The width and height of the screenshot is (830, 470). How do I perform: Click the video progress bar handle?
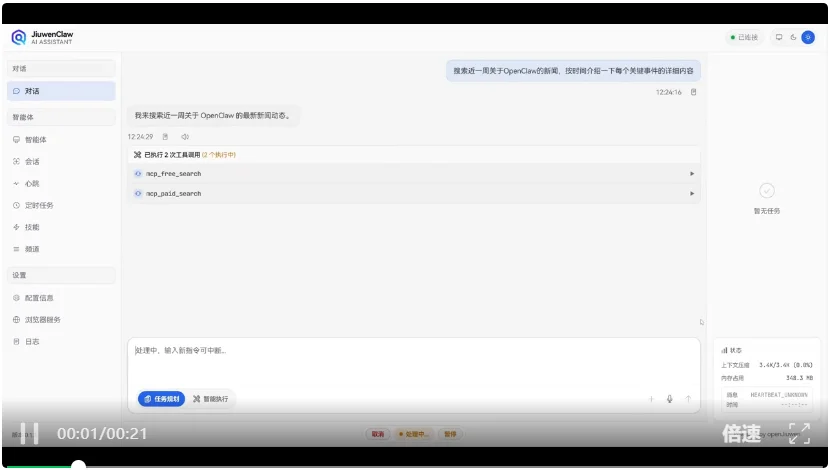[78, 465]
